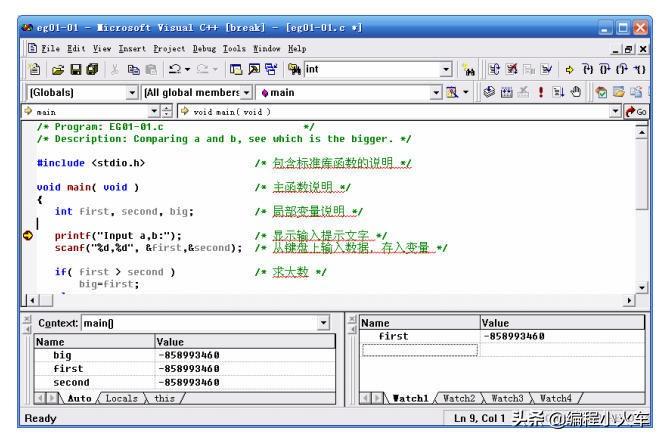This screenshot has height=440, width=662.
Task: Select the 'big' variable row
Action: (184, 355)
